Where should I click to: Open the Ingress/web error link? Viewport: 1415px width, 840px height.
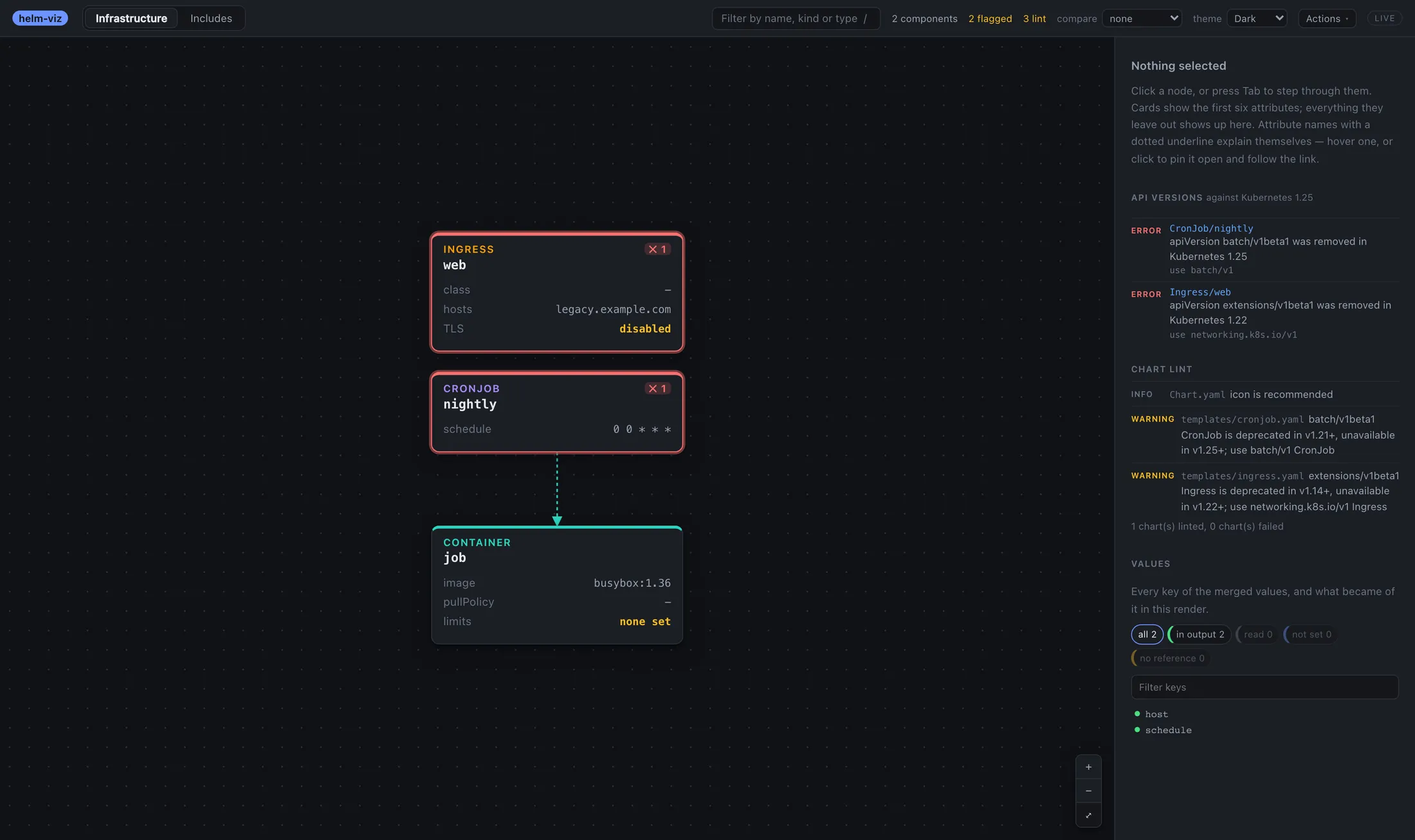[1200, 292]
